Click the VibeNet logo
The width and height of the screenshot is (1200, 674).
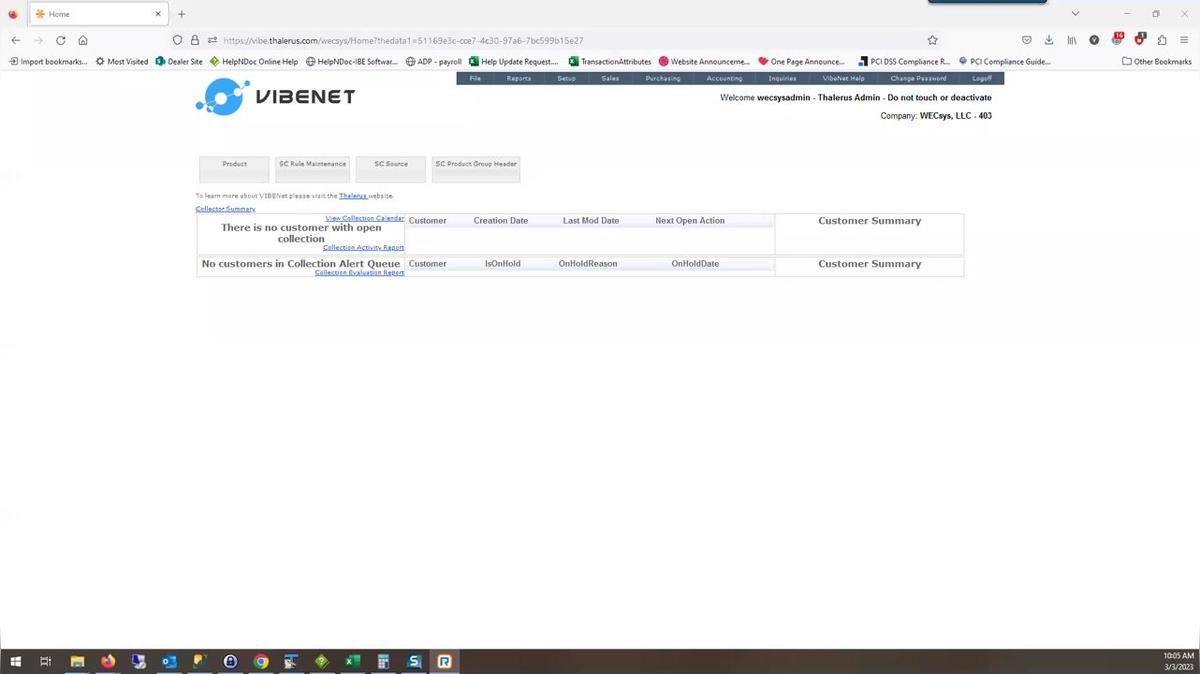275,97
